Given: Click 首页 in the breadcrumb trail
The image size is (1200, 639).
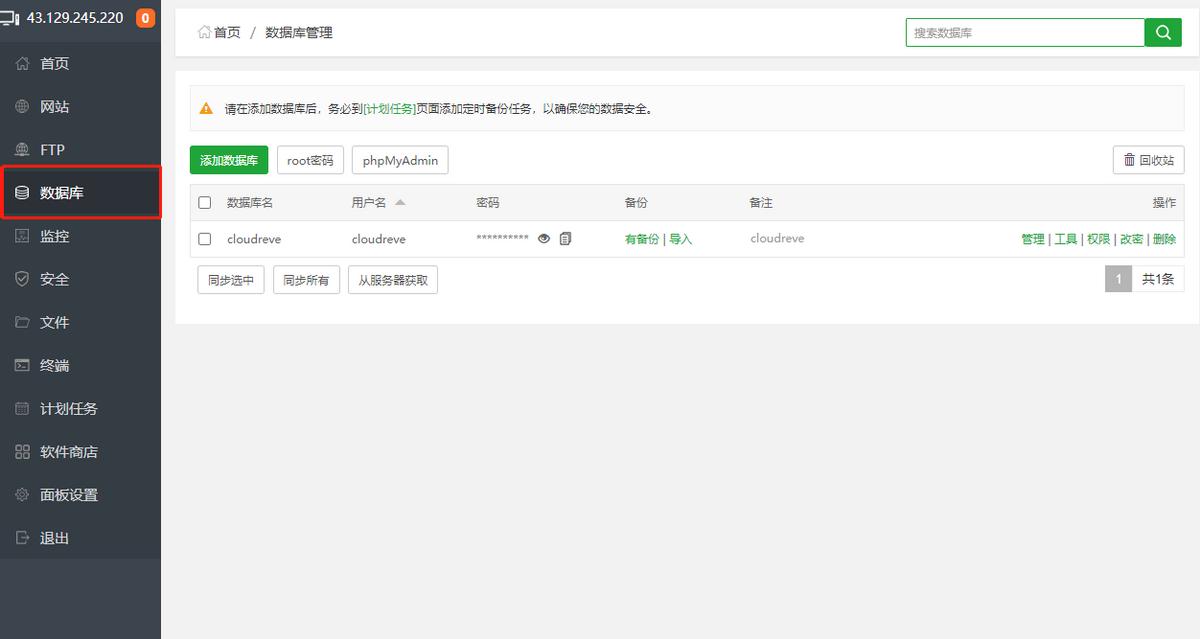Looking at the screenshot, I should coord(224,32).
